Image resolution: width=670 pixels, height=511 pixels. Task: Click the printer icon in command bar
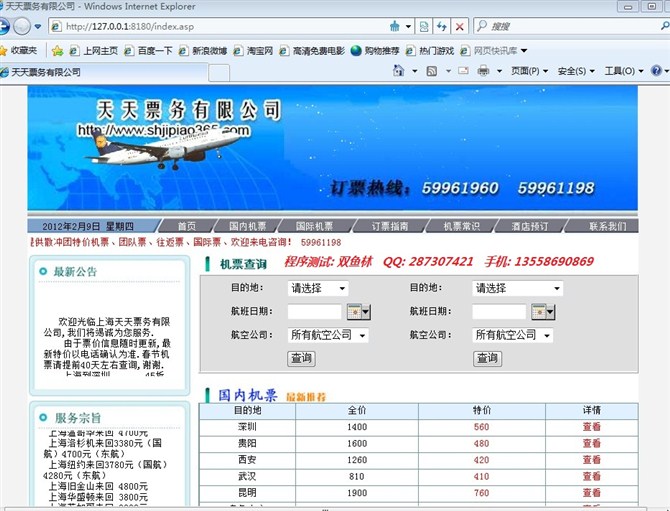pos(484,71)
